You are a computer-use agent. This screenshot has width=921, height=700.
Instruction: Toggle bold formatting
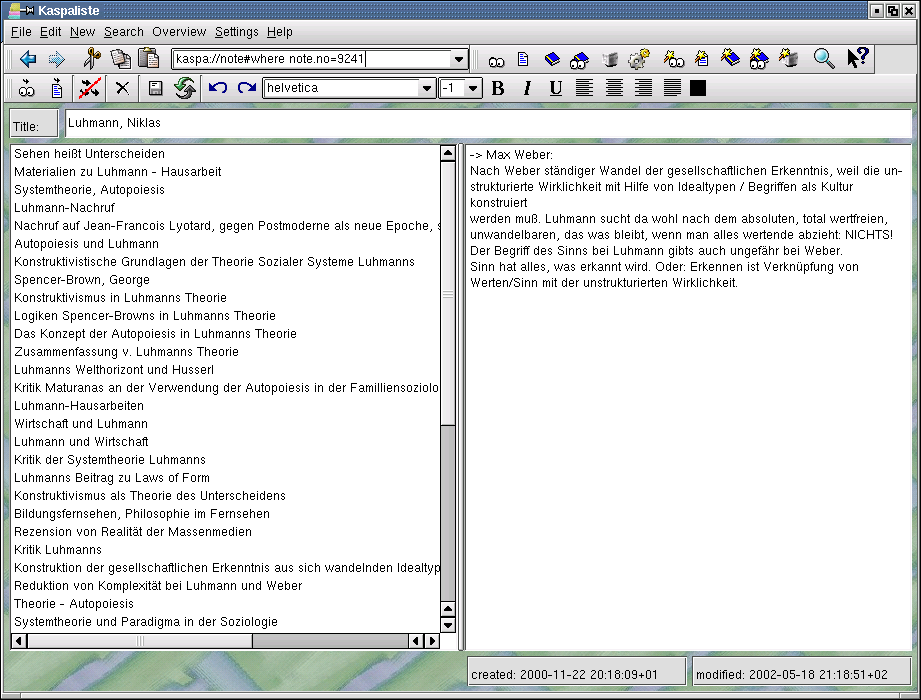pyautogui.click(x=498, y=88)
